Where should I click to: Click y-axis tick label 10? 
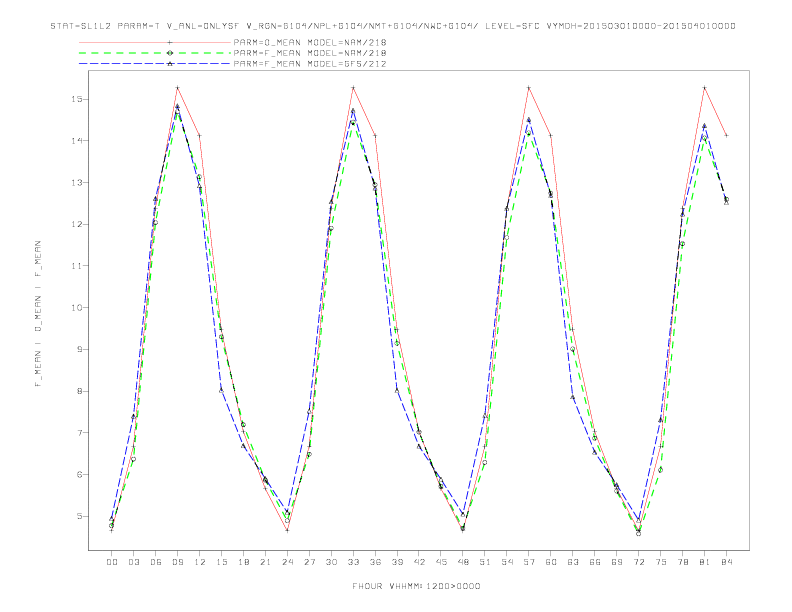click(x=77, y=308)
